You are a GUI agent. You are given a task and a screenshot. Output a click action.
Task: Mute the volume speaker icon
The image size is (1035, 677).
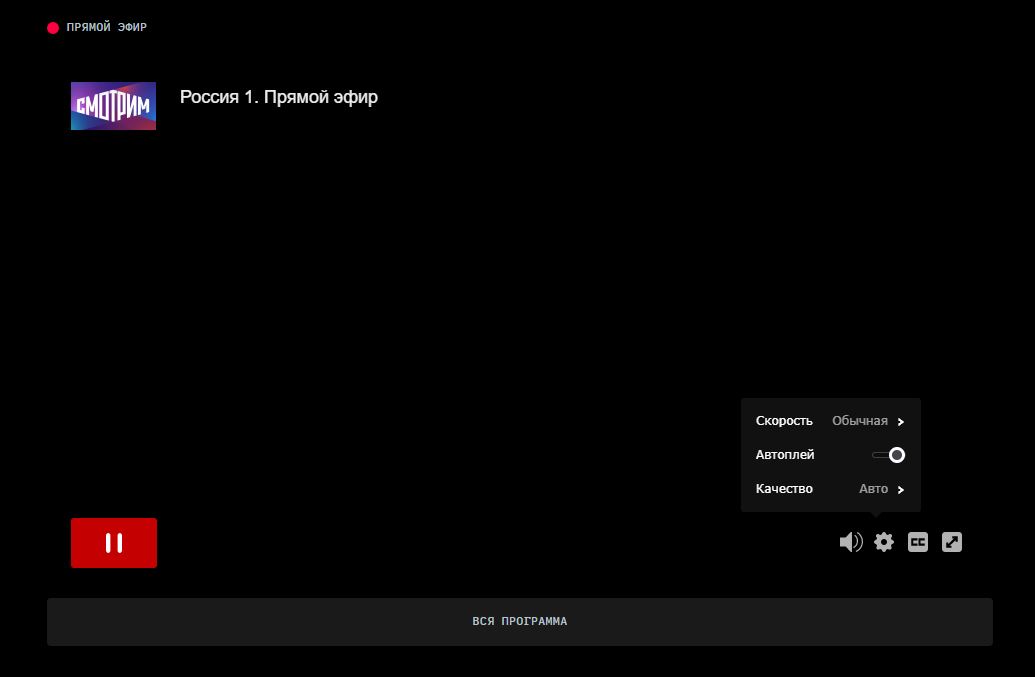tap(851, 542)
